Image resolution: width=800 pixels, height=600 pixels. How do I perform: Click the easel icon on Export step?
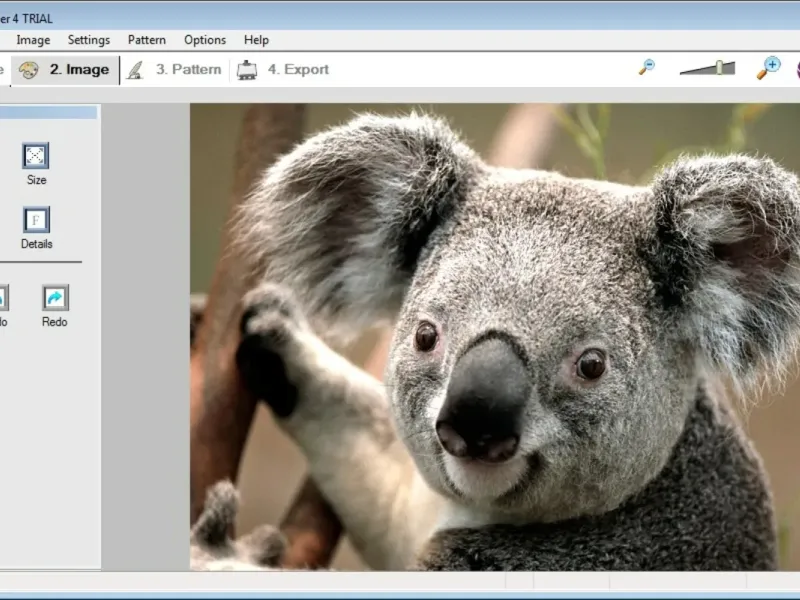pyautogui.click(x=247, y=70)
